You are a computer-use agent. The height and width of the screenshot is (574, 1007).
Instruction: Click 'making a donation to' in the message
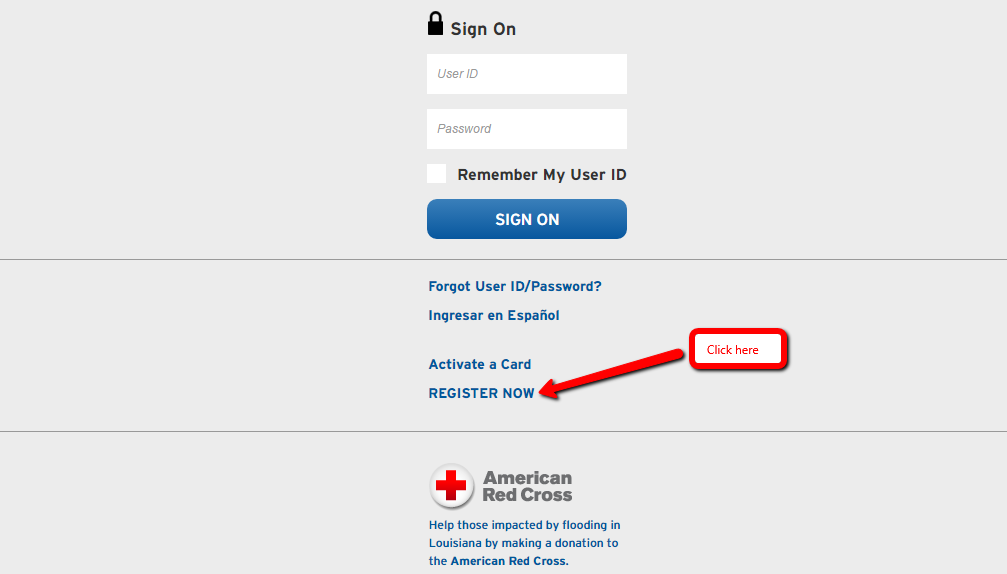(x=560, y=543)
